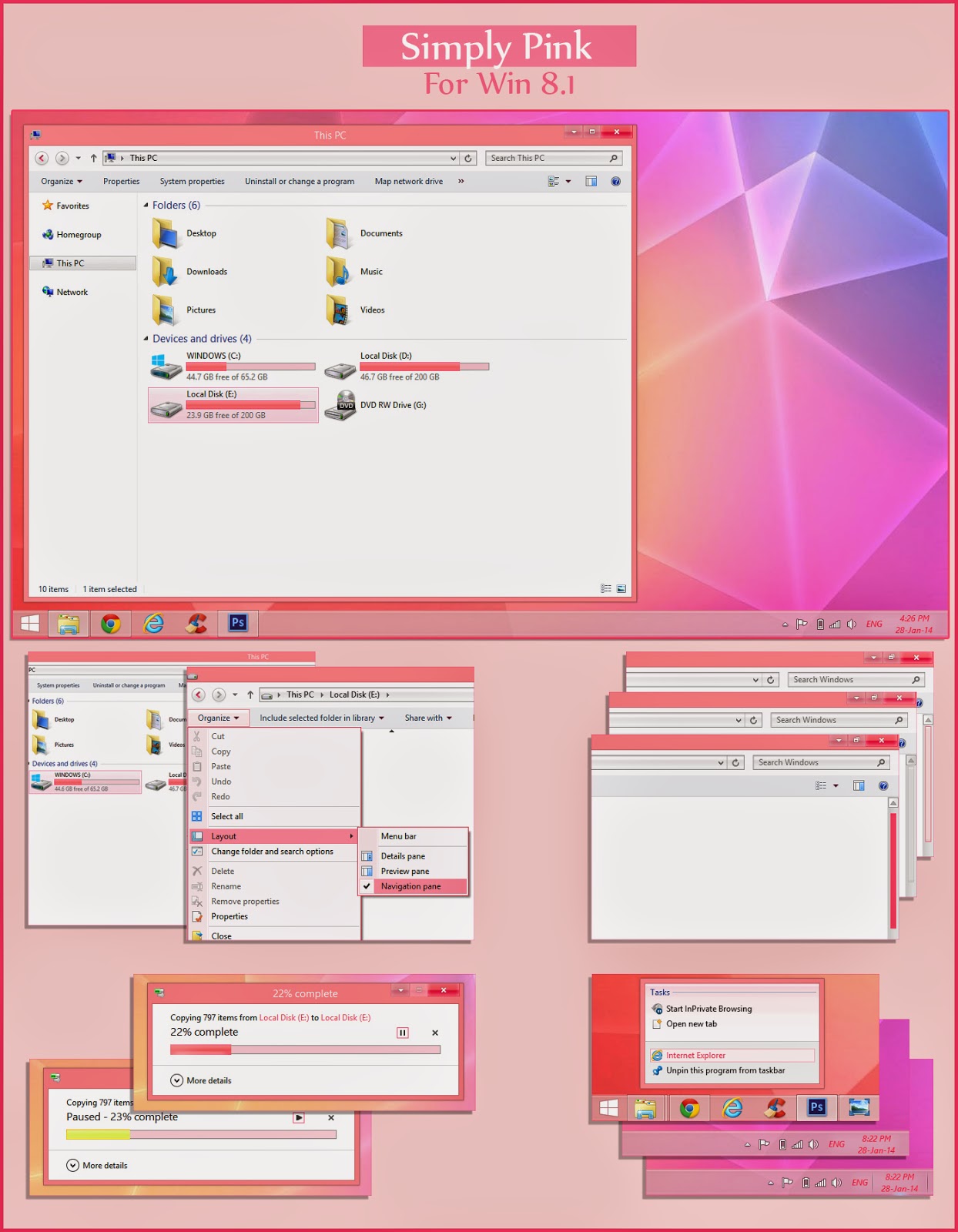Select Homegroup in navigation pane
958x1232 pixels.
pos(72,235)
